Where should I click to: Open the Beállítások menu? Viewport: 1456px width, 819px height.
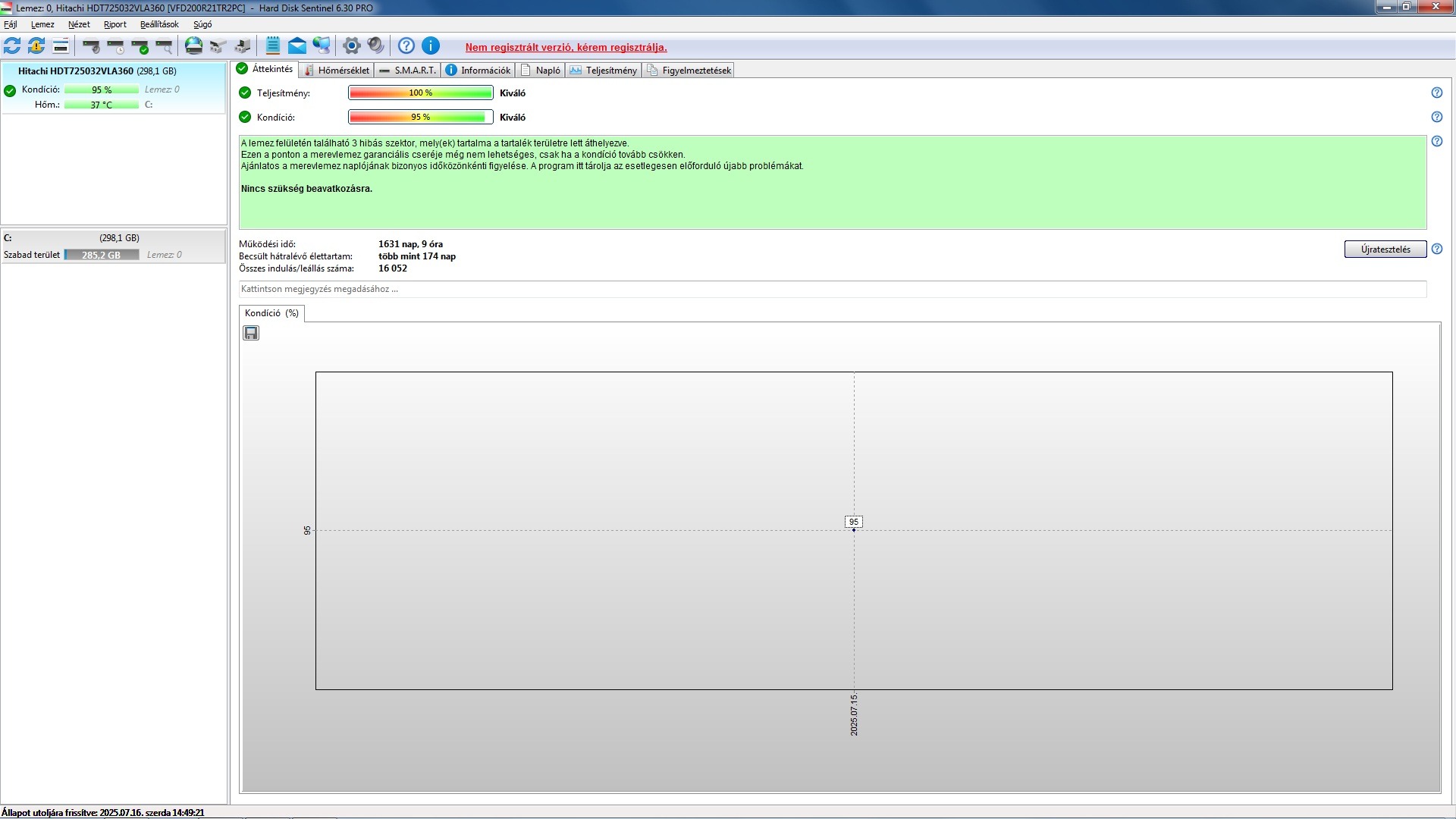click(159, 24)
